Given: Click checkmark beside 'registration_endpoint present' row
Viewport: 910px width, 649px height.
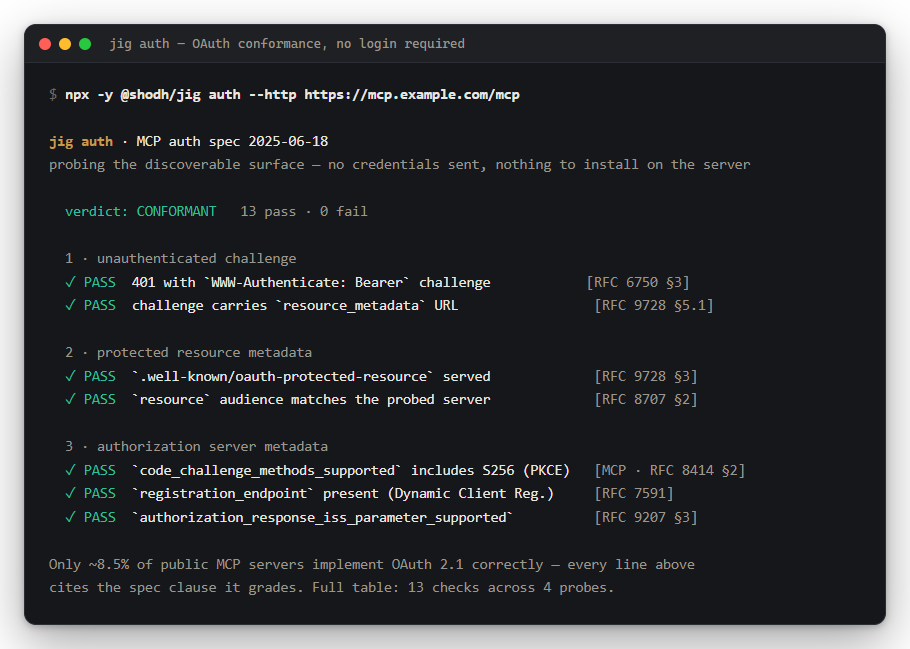Looking at the screenshot, I should [70, 494].
